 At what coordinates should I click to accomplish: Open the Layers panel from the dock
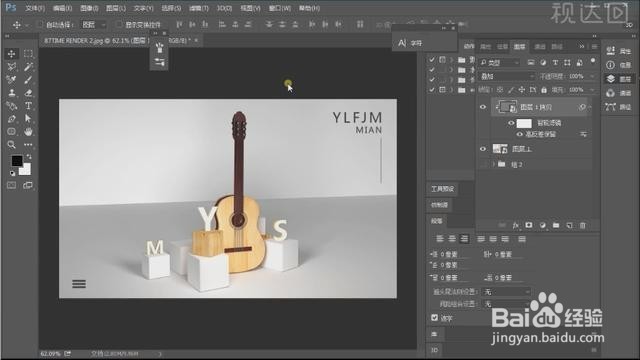point(619,79)
